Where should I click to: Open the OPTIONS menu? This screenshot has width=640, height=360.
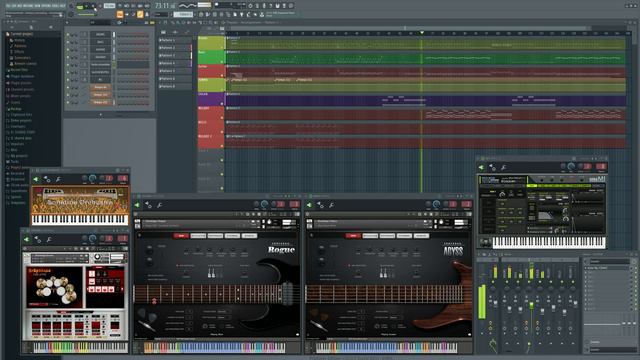pyautogui.click(x=47, y=6)
